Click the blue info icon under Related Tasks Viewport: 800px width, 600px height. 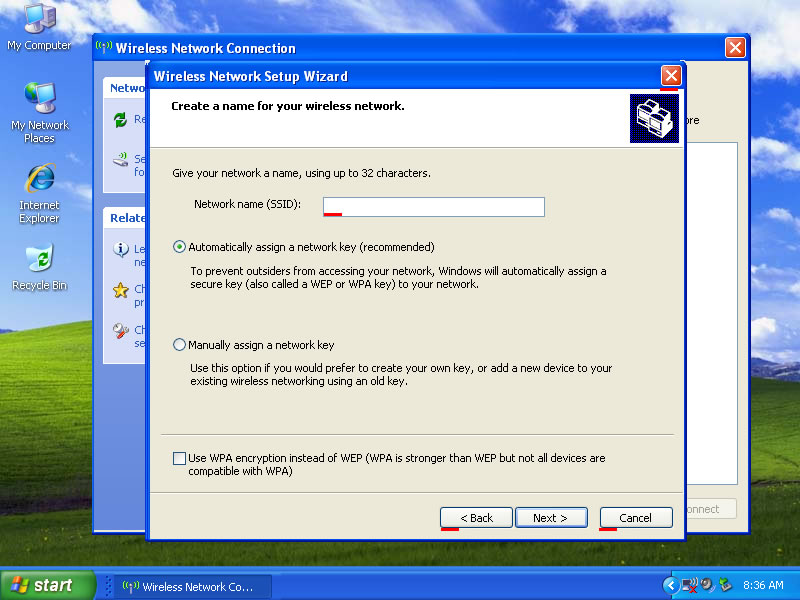click(120, 249)
